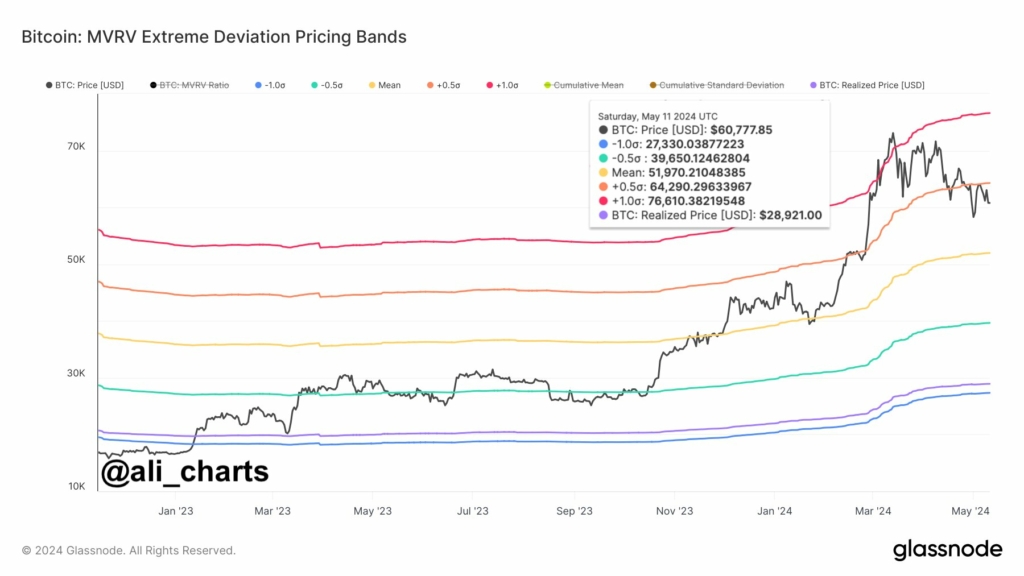The image size is (1024, 576).
Task: Click the purple Realized Price dot in tooltip
Action: coord(603,216)
